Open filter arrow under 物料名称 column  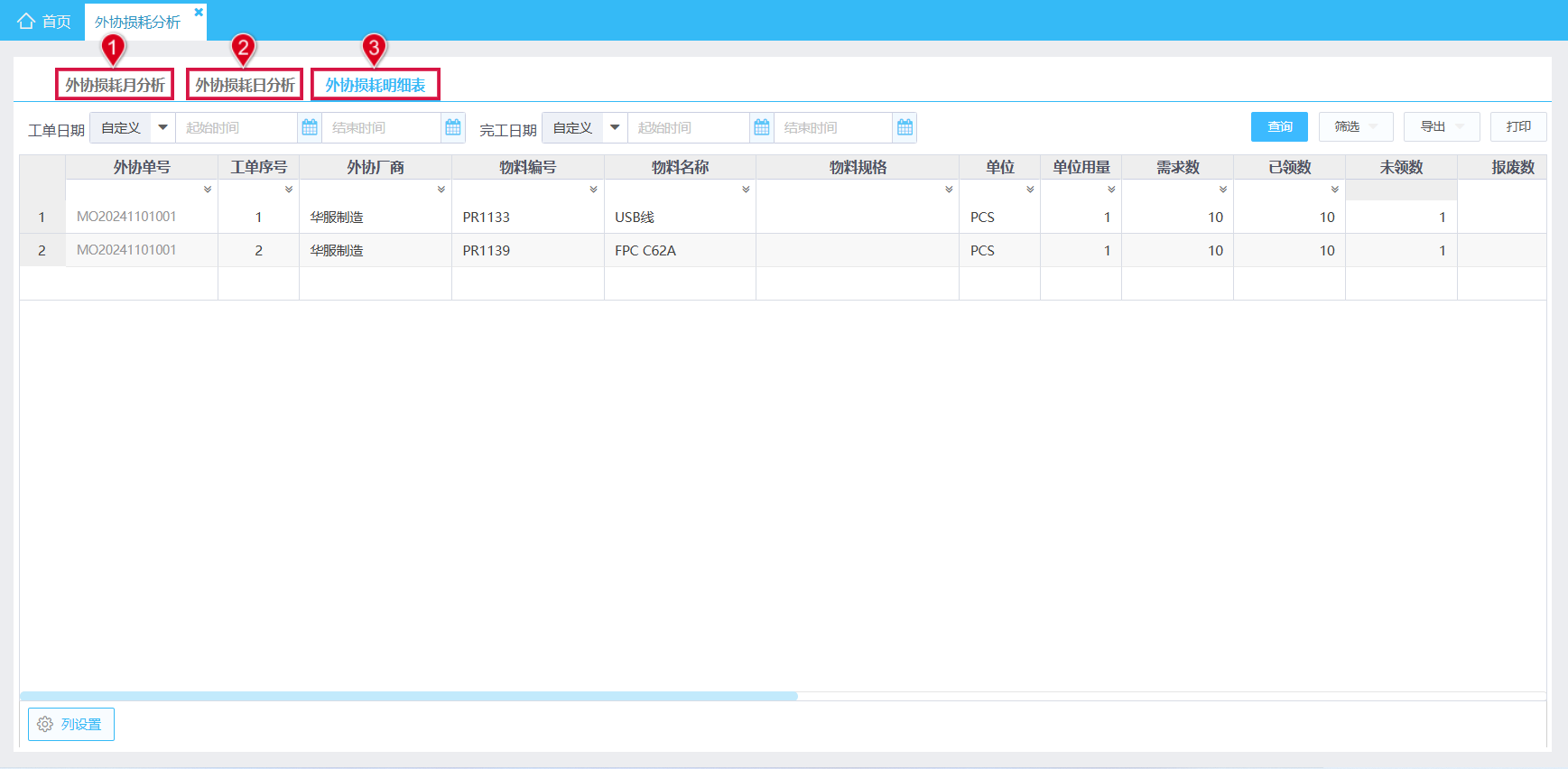[x=747, y=190]
